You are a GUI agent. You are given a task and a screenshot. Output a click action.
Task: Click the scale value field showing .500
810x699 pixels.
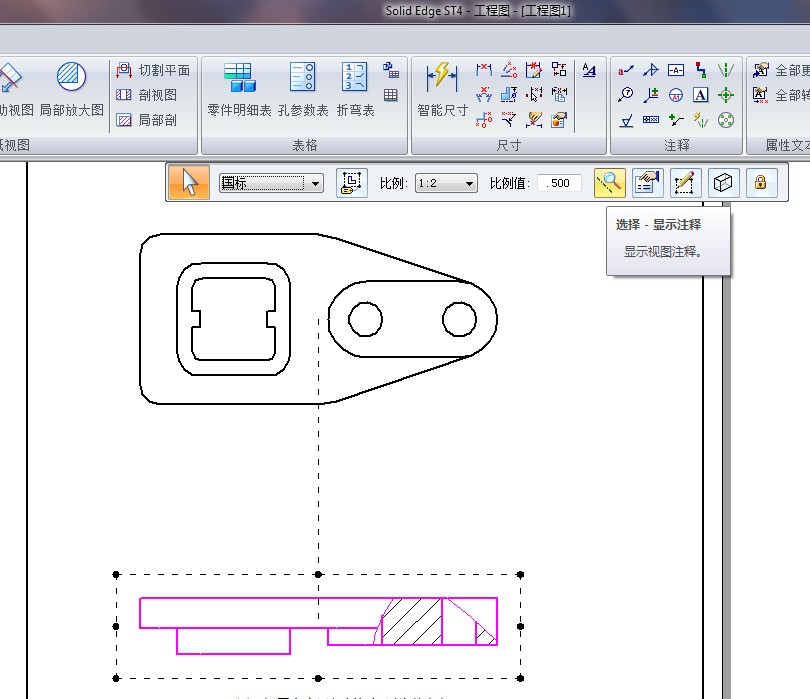coord(559,183)
